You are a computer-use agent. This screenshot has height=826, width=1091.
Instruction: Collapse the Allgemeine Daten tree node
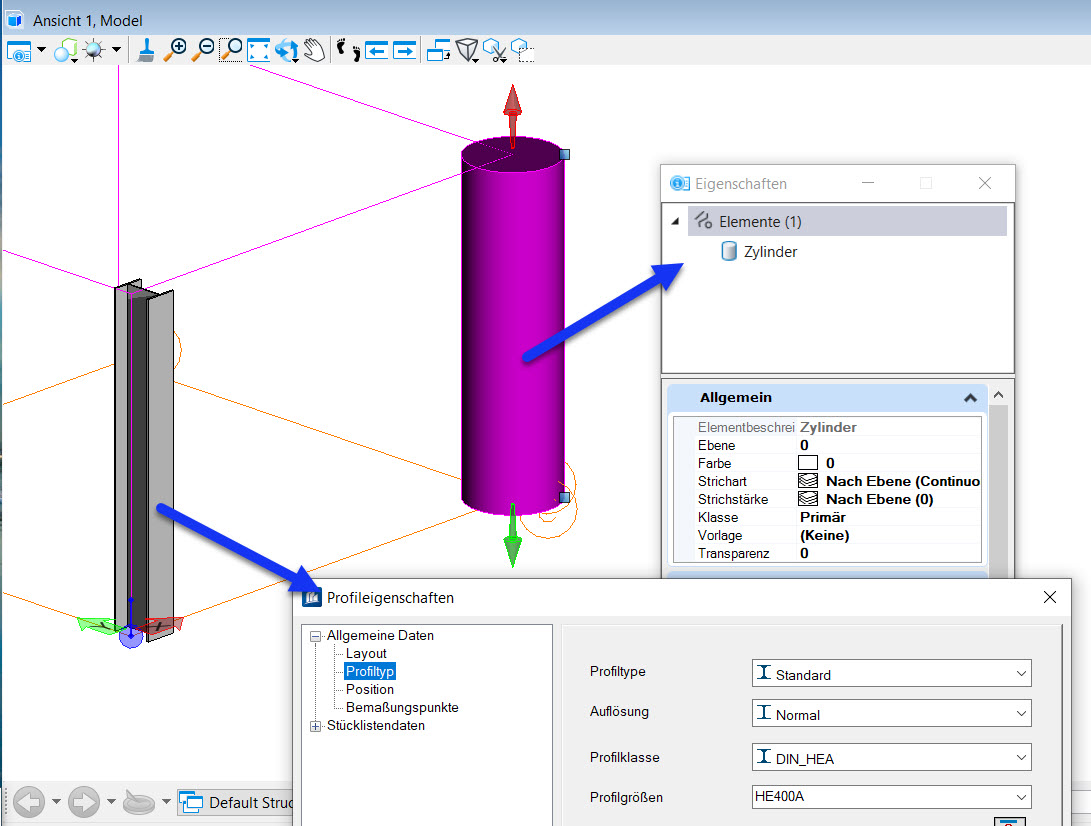[x=316, y=635]
